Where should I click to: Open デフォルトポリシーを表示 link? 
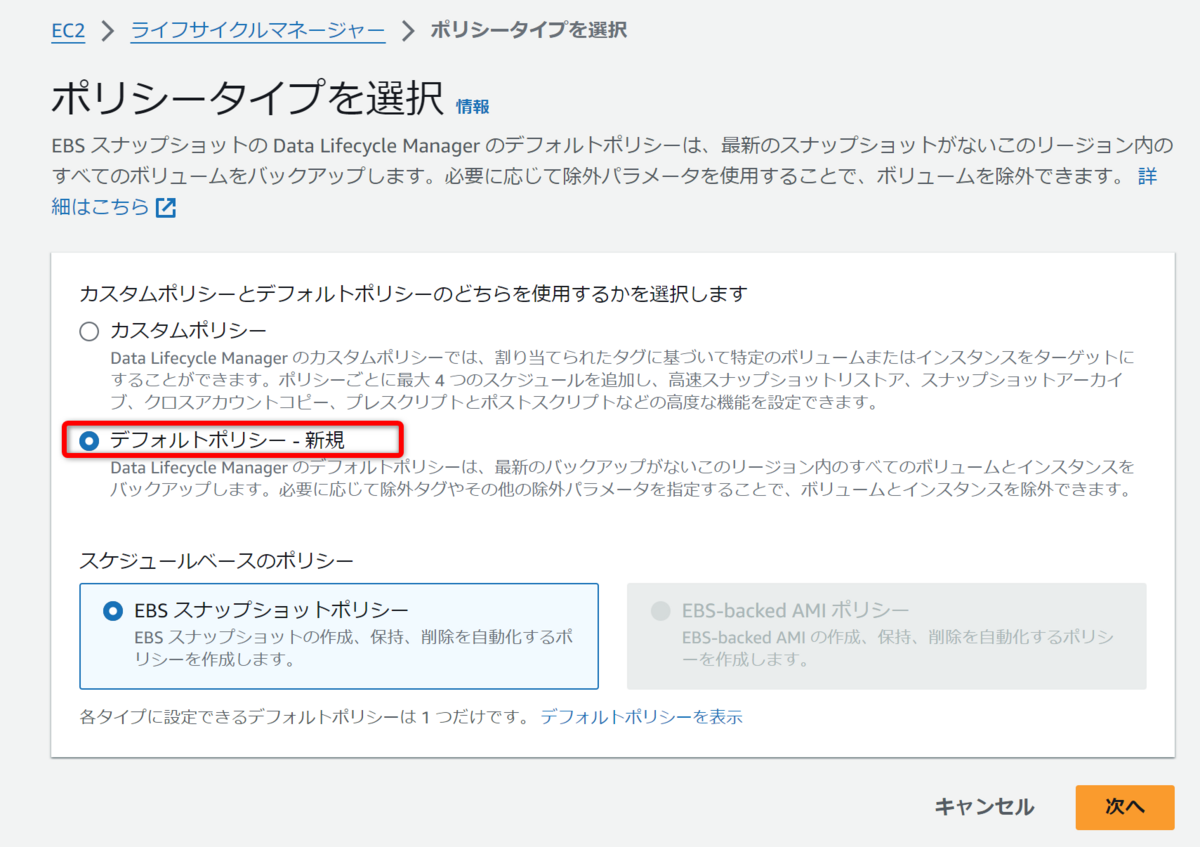[x=642, y=717]
